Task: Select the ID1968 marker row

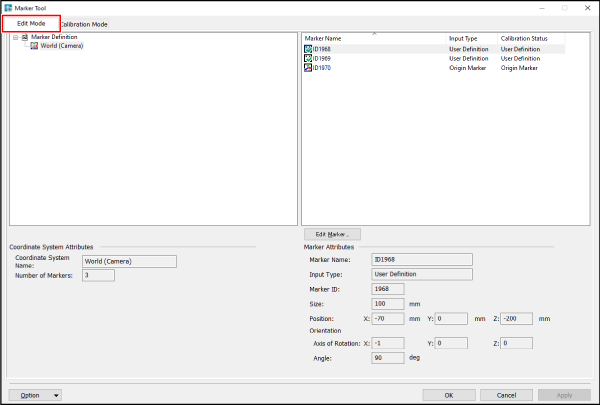Action: coord(434,49)
